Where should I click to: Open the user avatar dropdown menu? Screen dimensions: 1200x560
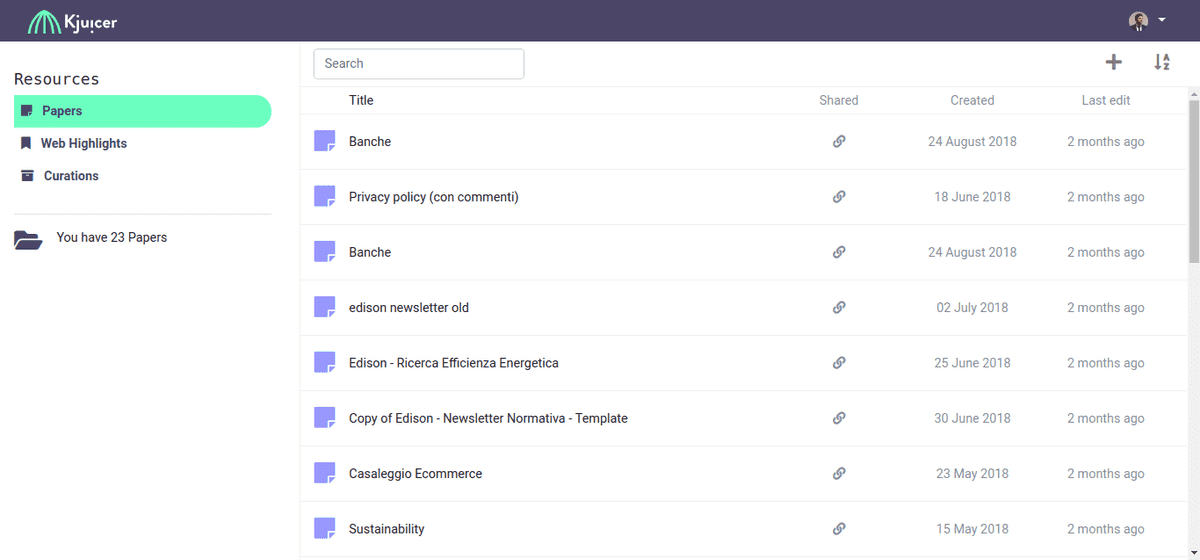pyautogui.click(x=1147, y=21)
